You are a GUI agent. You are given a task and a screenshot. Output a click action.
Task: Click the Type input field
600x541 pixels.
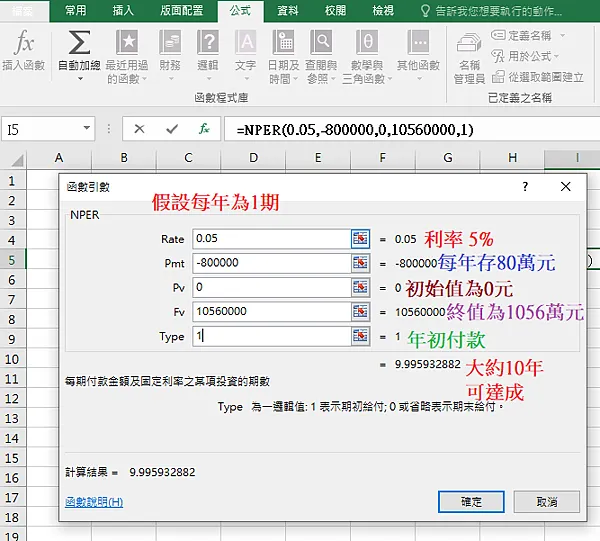tap(272, 336)
